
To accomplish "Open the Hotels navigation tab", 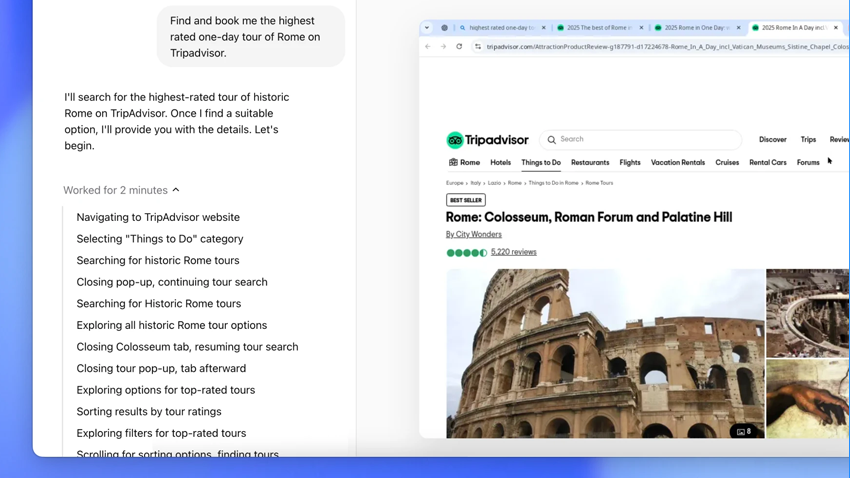I will pyautogui.click(x=500, y=163).
